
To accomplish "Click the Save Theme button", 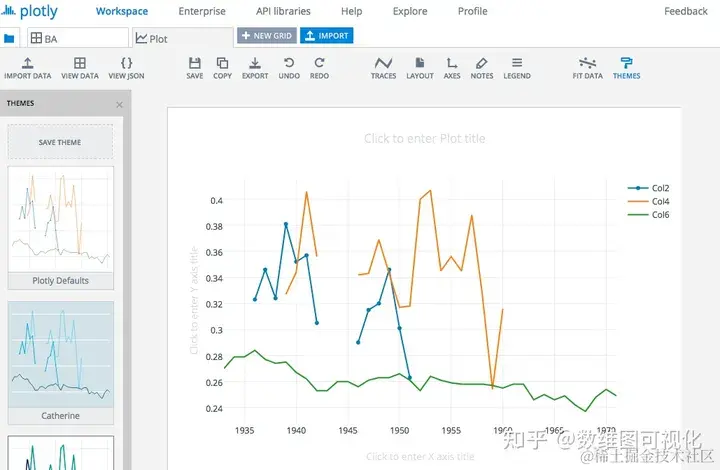I will point(60,142).
